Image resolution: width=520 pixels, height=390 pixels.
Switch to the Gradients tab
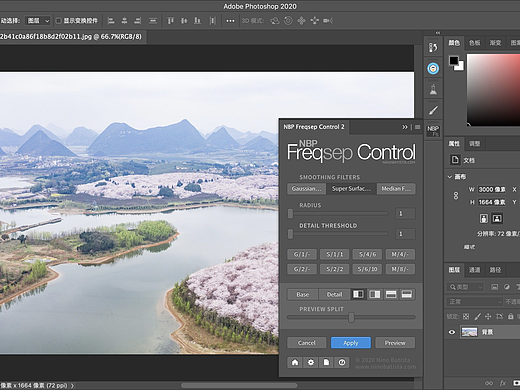pyautogui.click(x=495, y=43)
